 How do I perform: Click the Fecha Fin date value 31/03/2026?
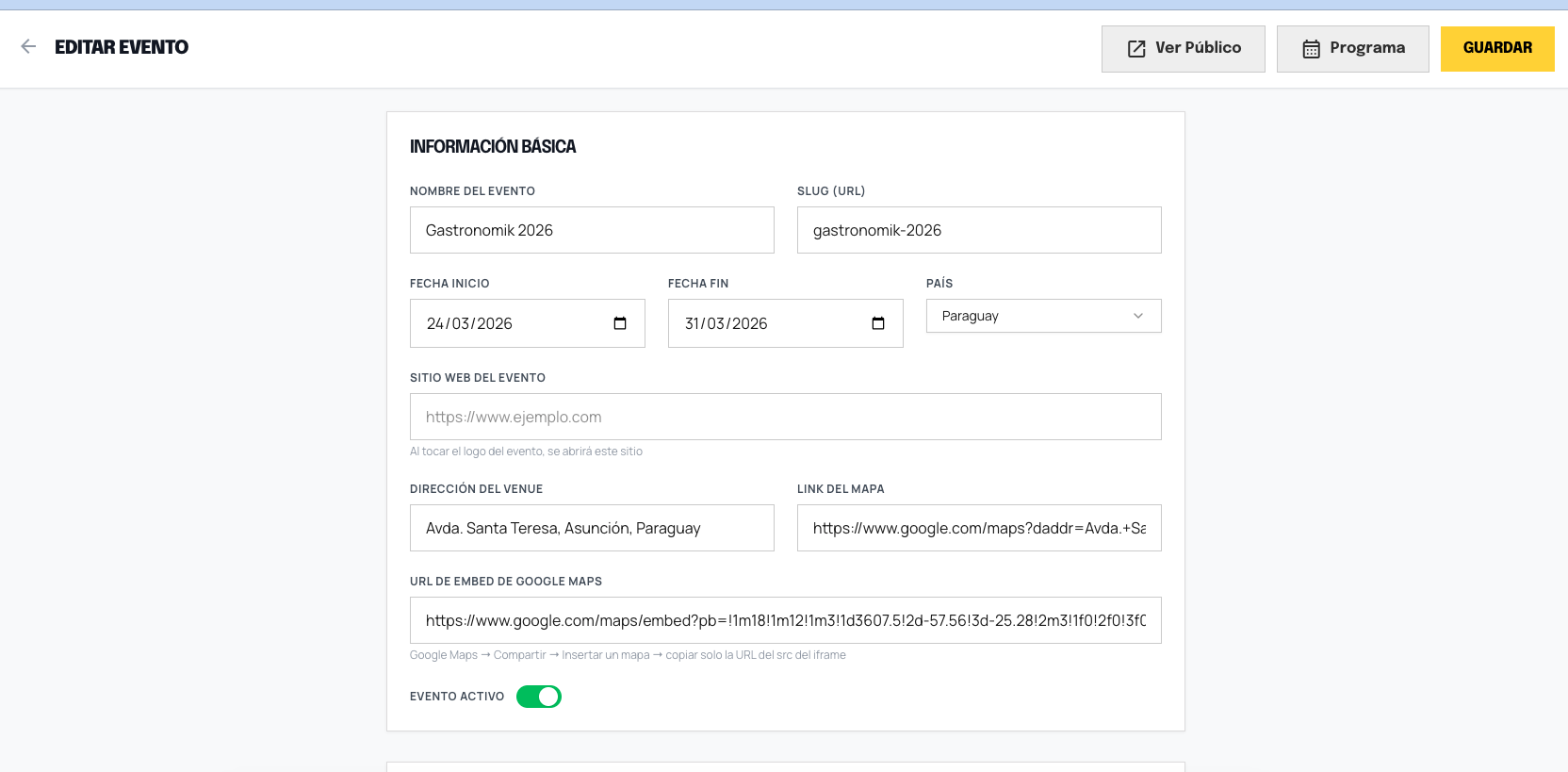point(726,323)
